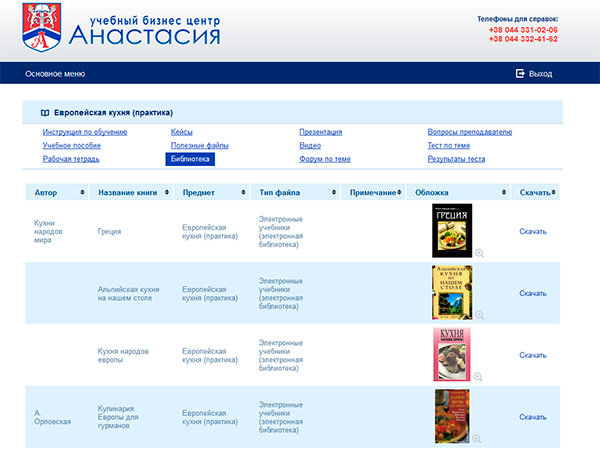
Task: Click the Anastasia logo emblem
Action: coord(41,27)
